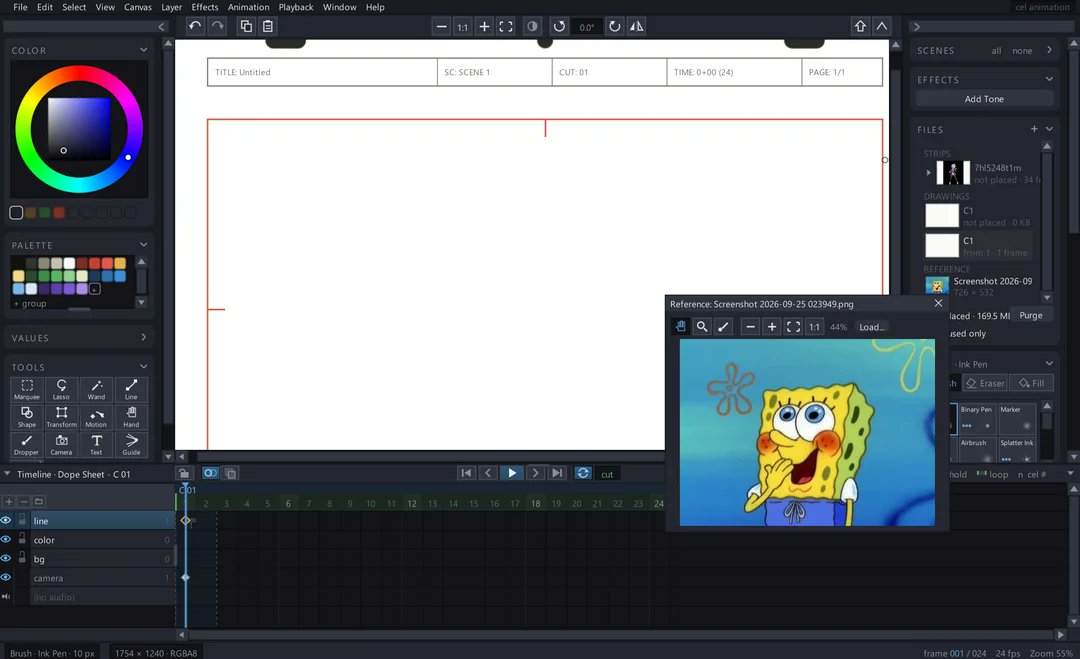
Task: Select the Wand tool
Action: (96, 389)
